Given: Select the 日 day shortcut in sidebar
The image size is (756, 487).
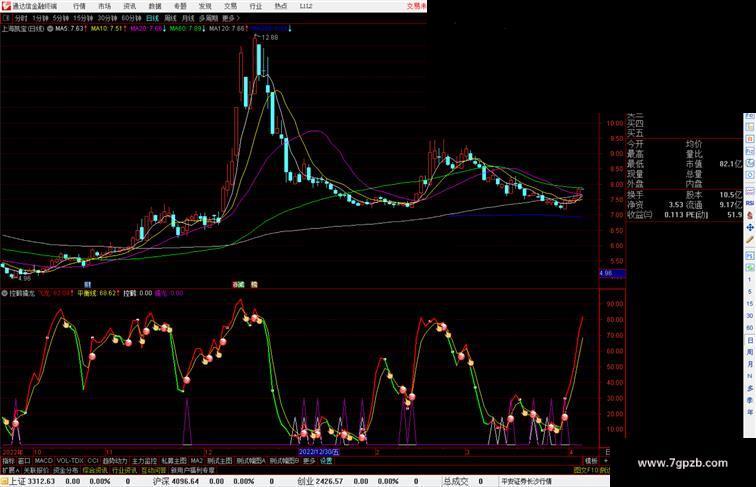Looking at the screenshot, I should [x=750, y=340].
